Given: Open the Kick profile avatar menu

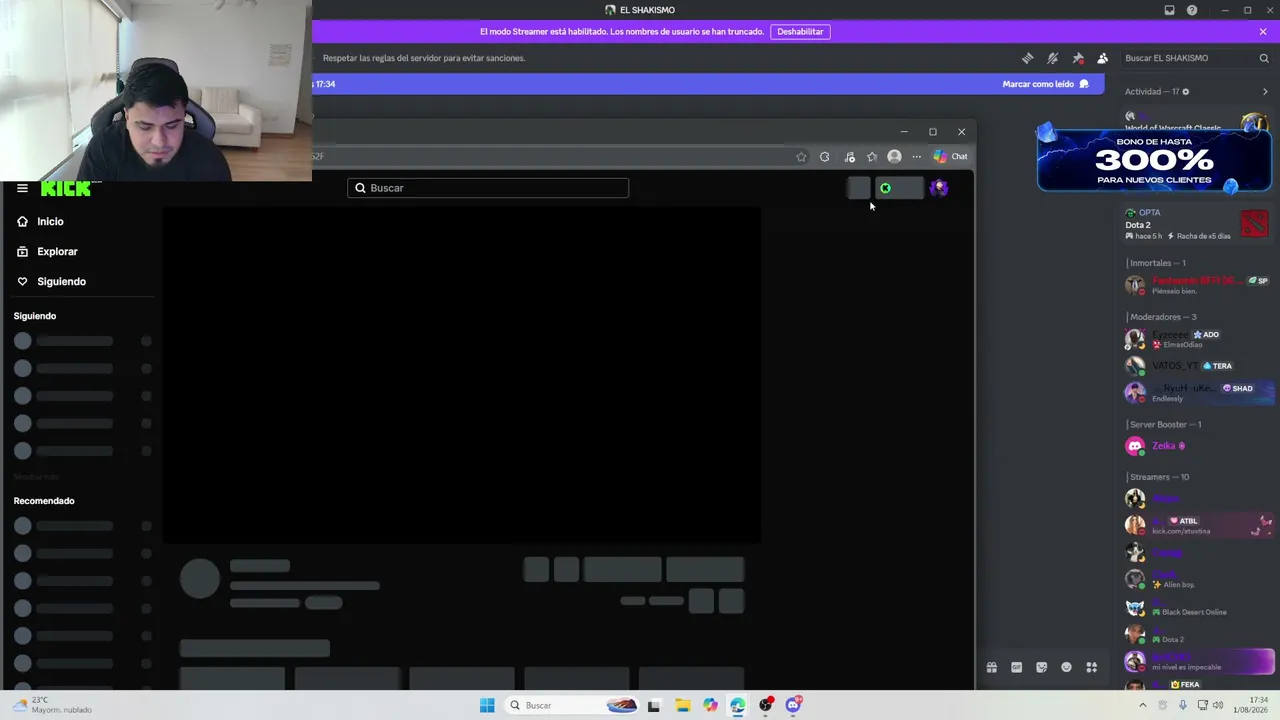Looking at the screenshot, I should click(x=938, y=188).
